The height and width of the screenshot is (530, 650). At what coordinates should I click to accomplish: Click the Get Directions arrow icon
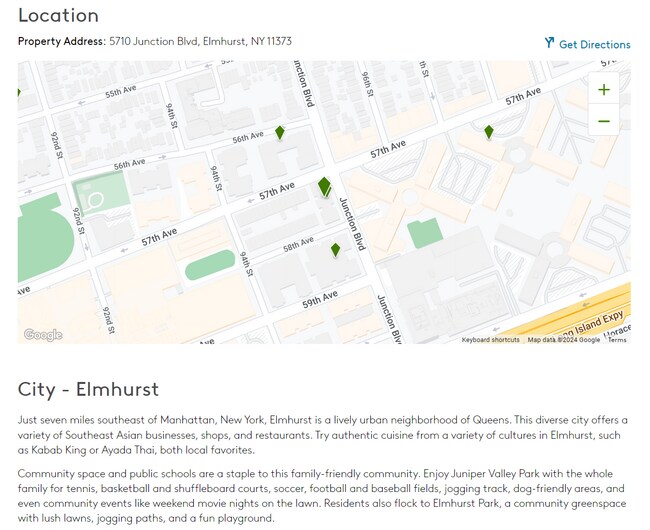tap(549, 43)
